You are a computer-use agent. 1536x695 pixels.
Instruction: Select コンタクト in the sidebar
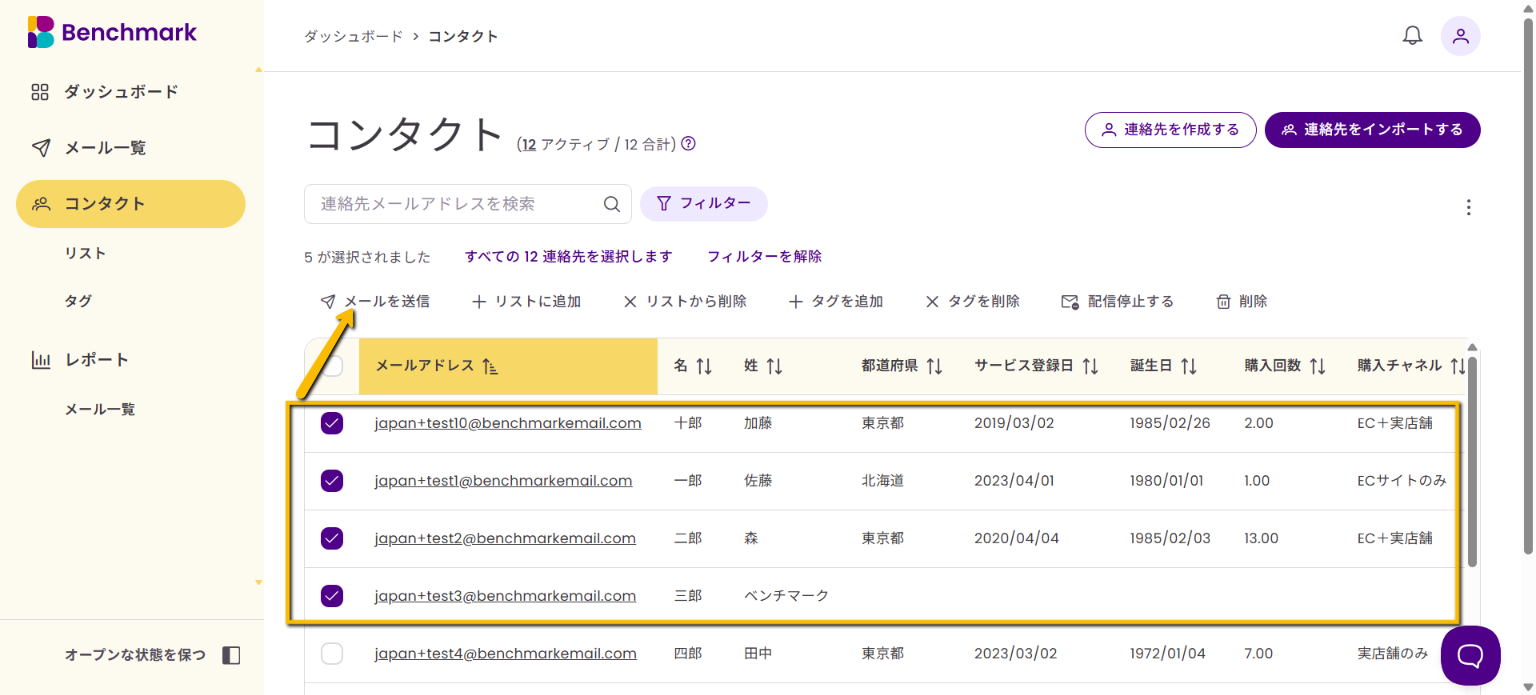click(x=131, y=204)
